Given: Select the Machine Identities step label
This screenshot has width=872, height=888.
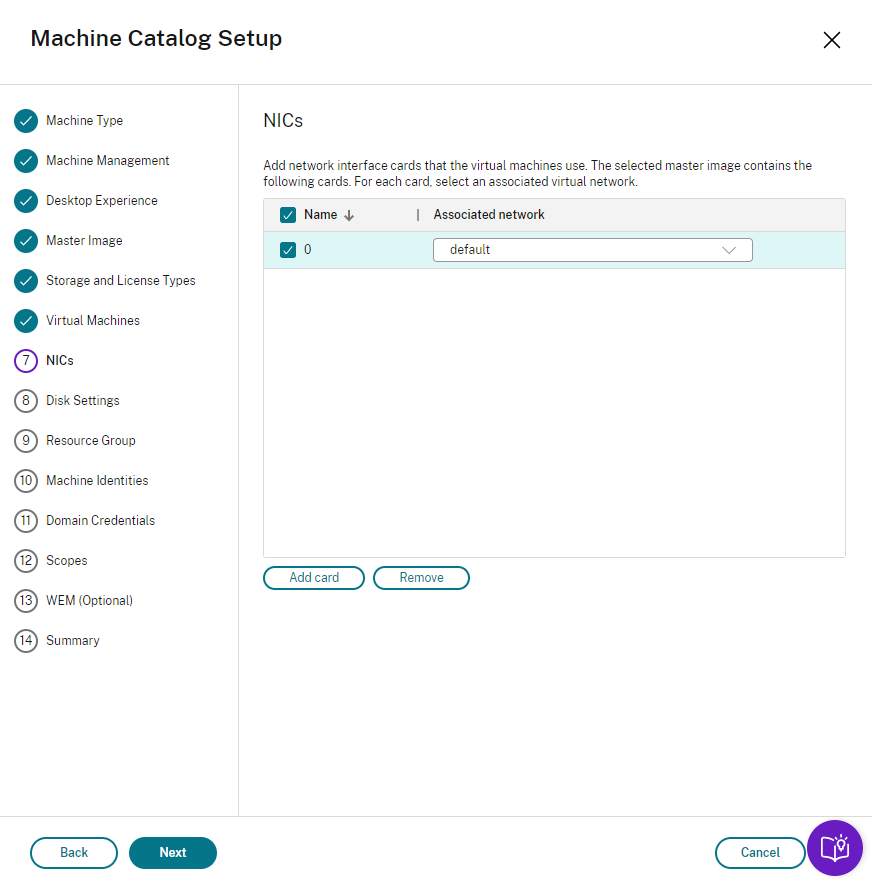Looking at the screenshot, I should point(97,481).
